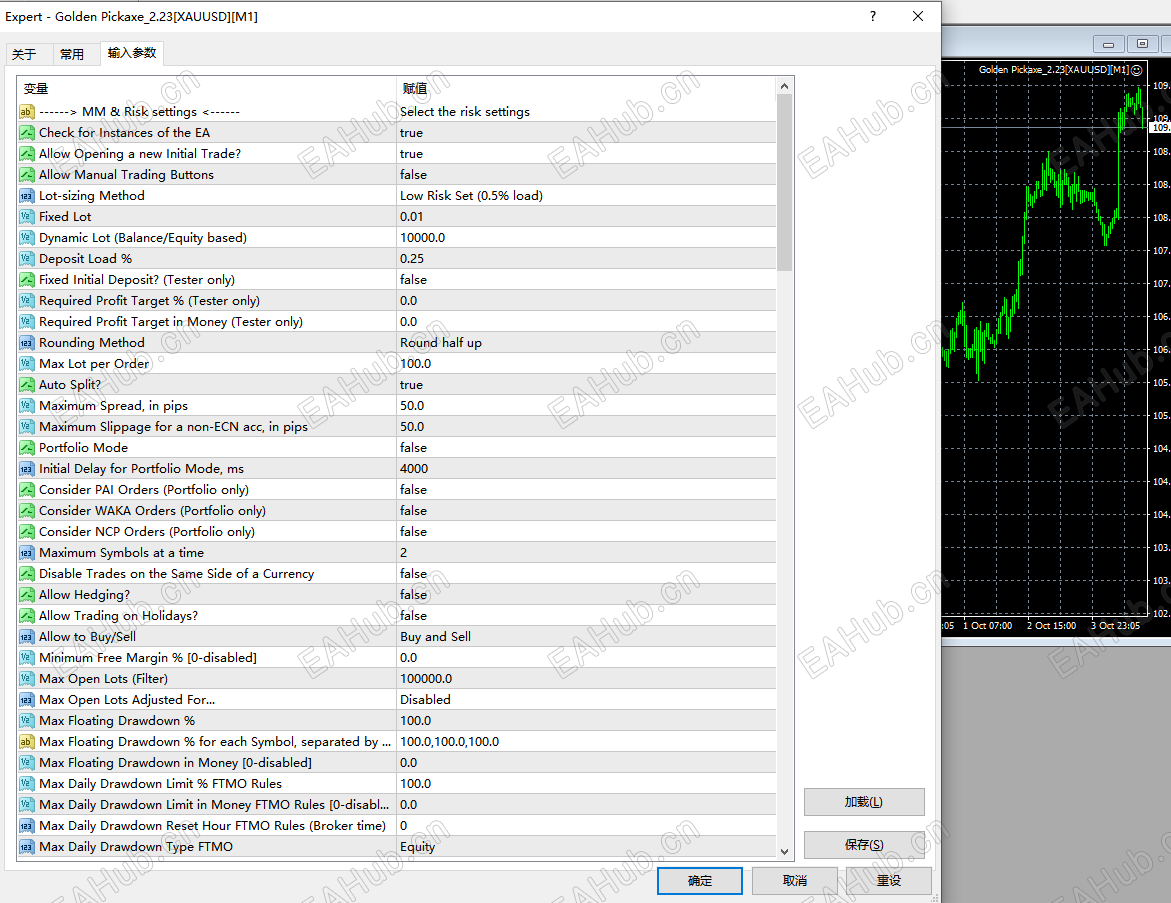
Task: Click the icon next to Auto Split?
Action: (27, 385)
